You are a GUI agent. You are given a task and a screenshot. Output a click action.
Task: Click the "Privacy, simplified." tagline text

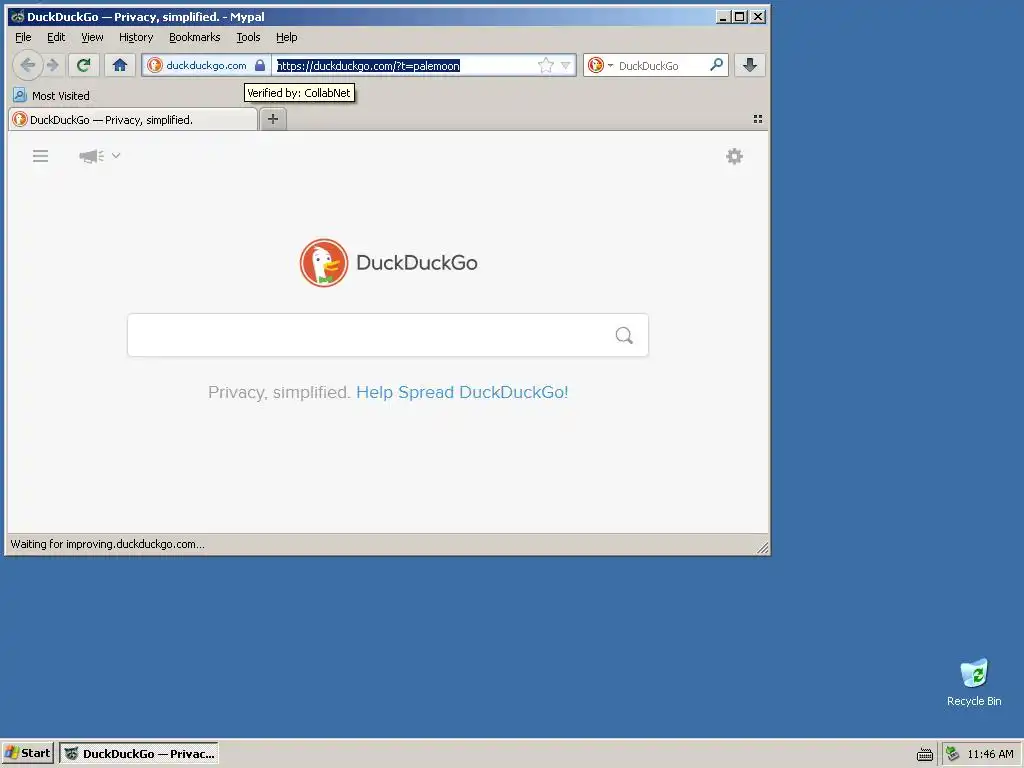[280, 392]
